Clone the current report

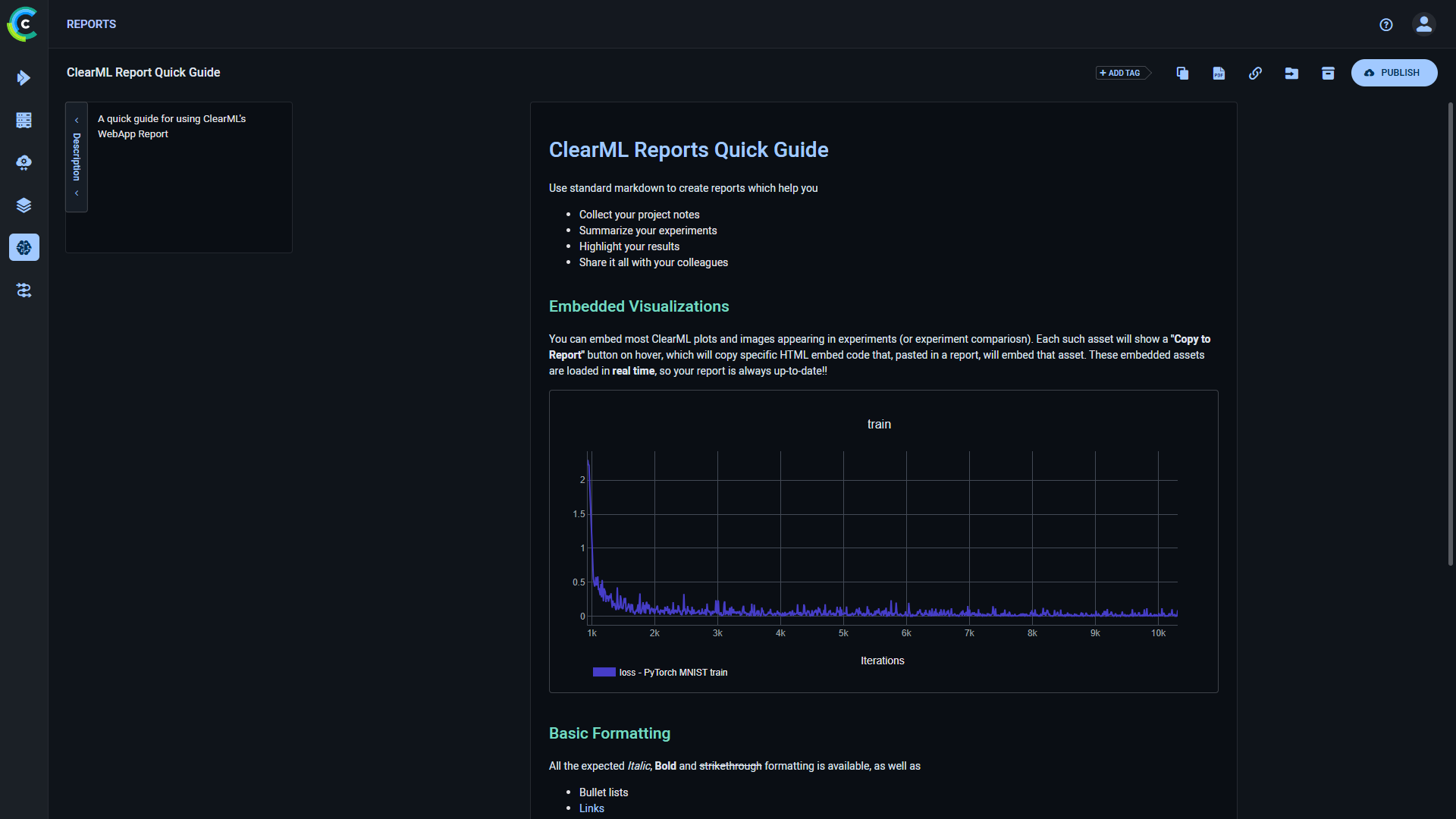(x=1182, y=73)
